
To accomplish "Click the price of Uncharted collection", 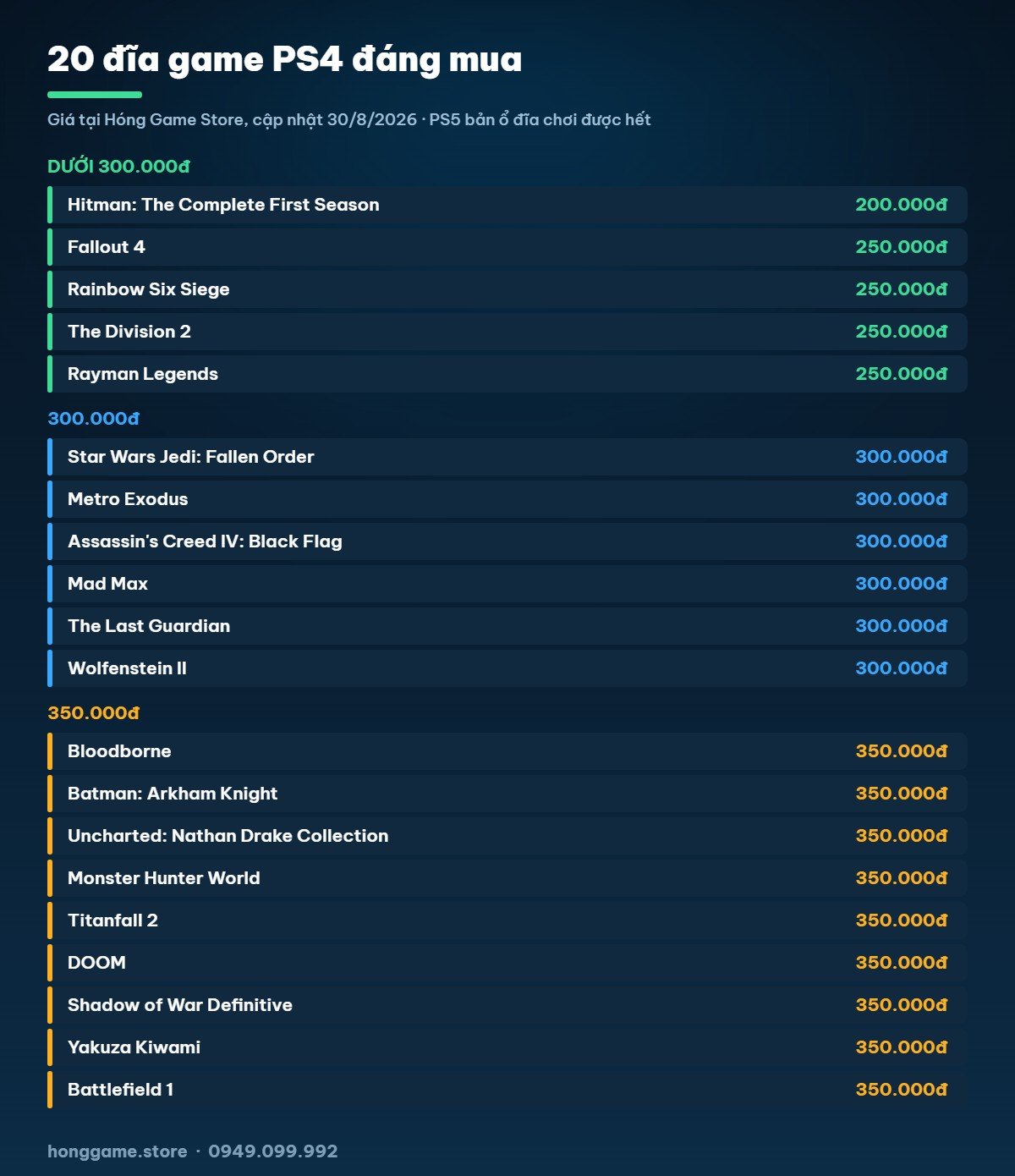I will point(901,836).
